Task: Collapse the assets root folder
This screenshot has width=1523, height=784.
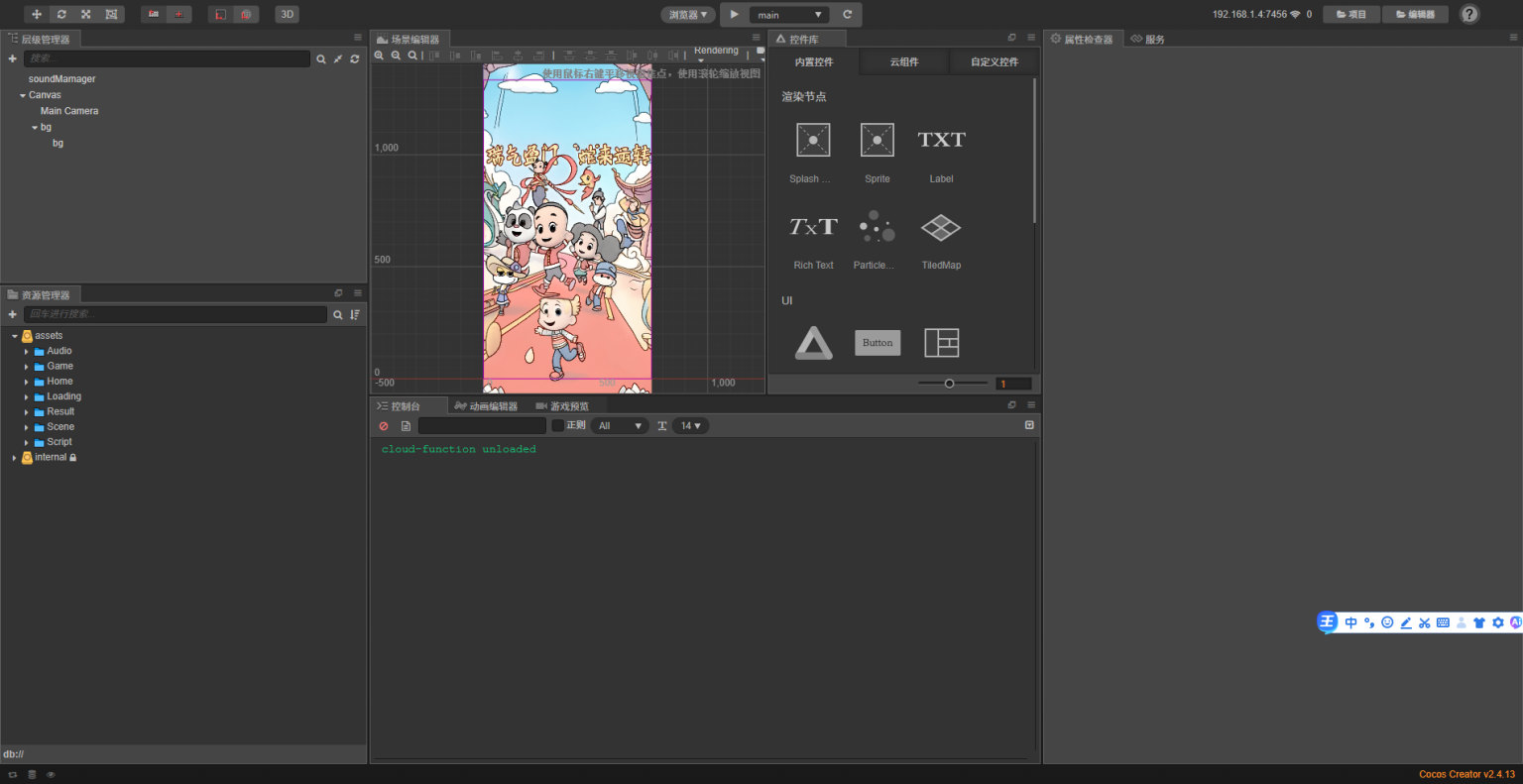Action: tap(15, 336)
